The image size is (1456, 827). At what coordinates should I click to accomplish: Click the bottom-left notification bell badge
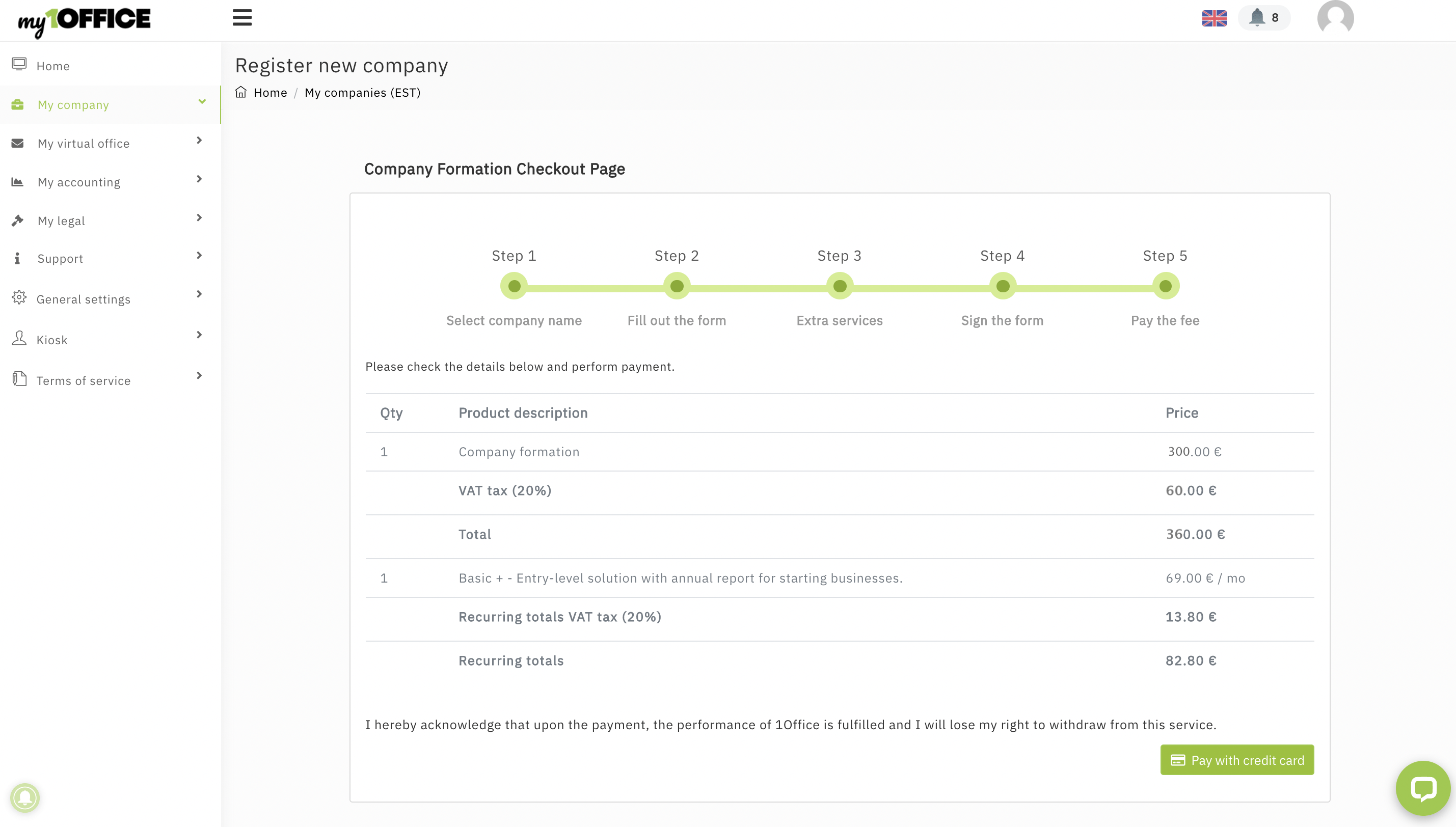pyautogui.click(x=25, y=797)
